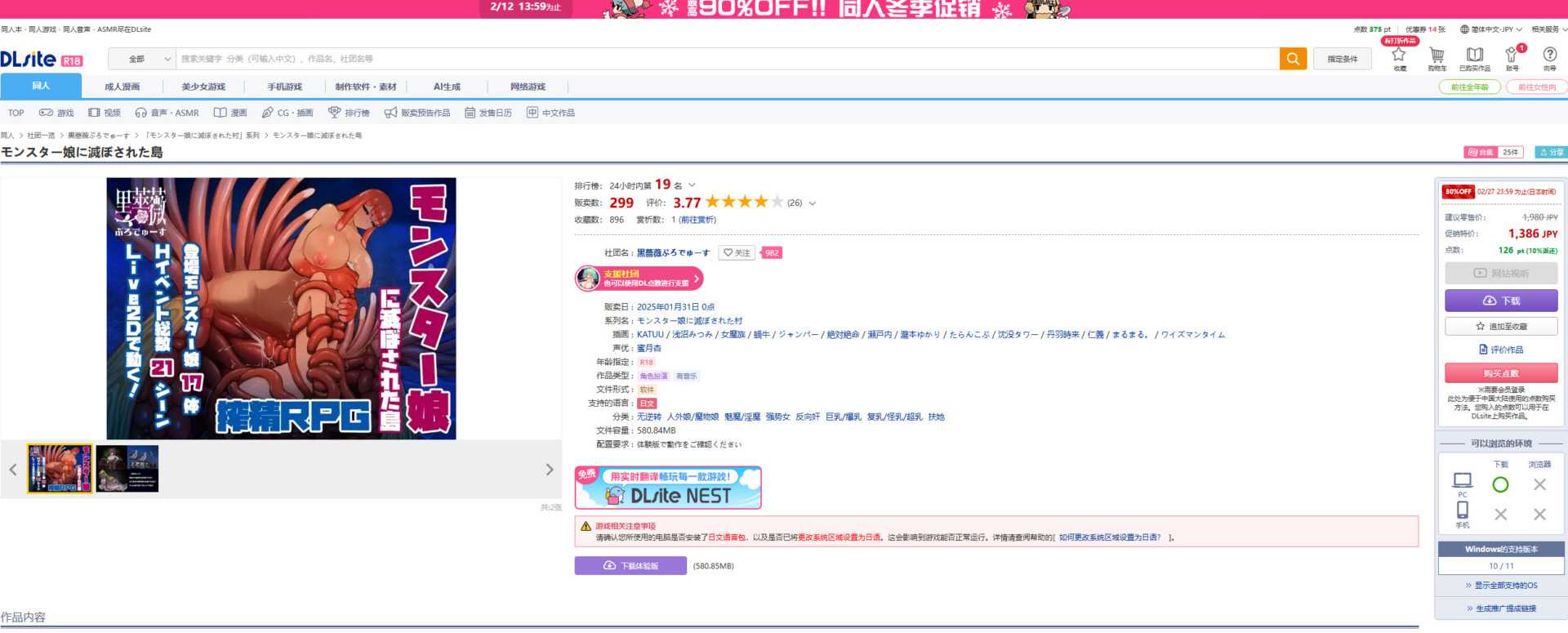1568x633 pixels.
Task: Open the 发售日历 release calendar
Action: [x=488, y=113]
